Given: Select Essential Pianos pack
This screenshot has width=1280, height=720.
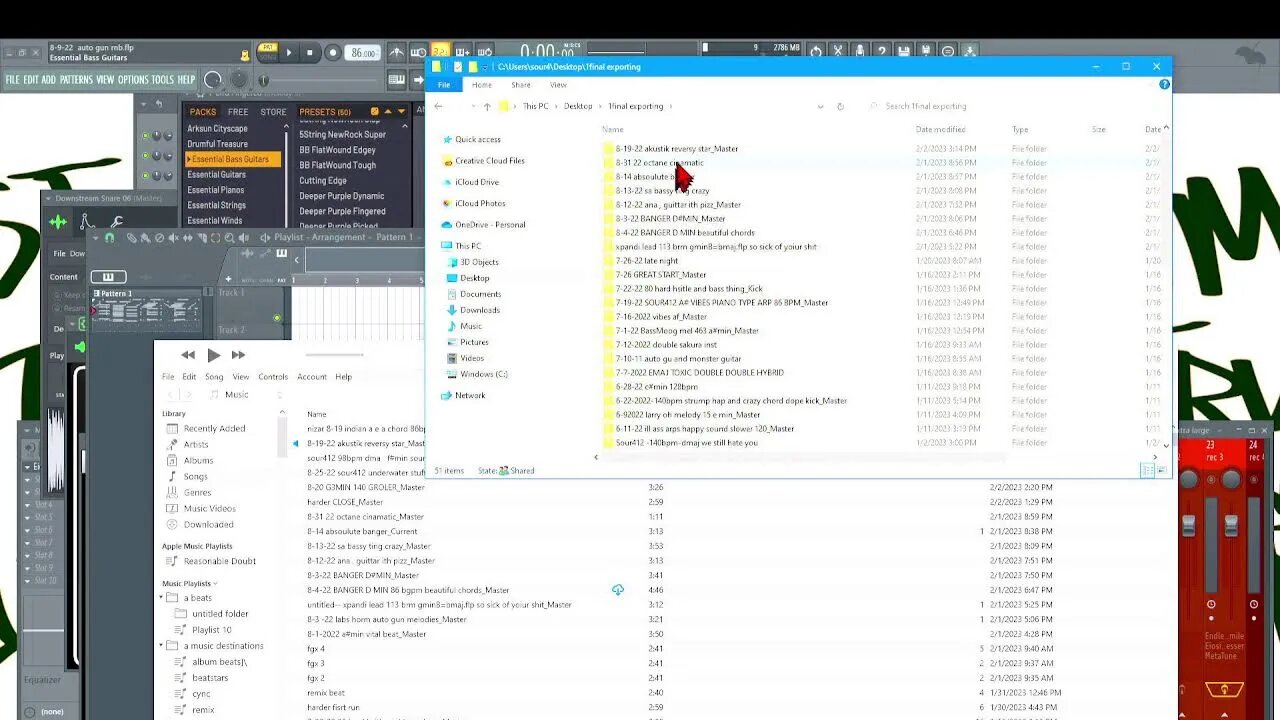Looking at the screenshot, I should pos(216,190).
